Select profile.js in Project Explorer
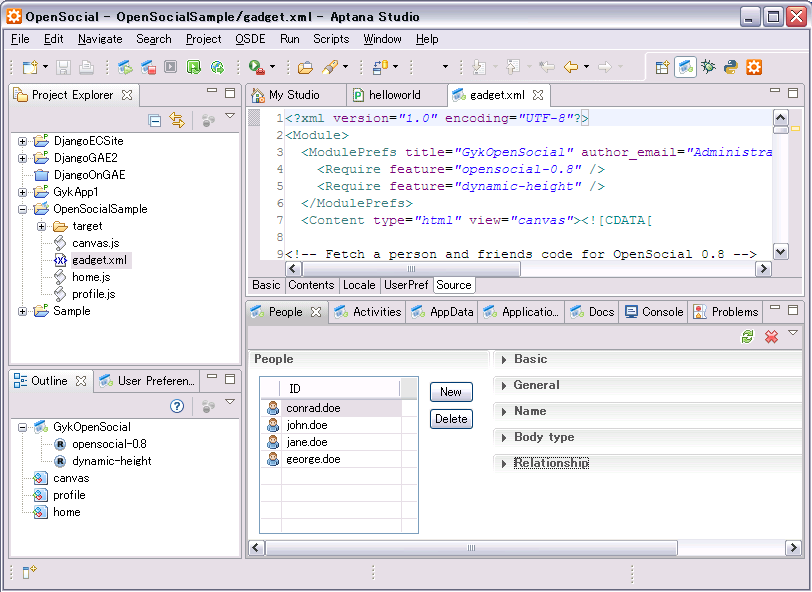The width and height of the screenshot is (812, 592). [x=93, y=294]
